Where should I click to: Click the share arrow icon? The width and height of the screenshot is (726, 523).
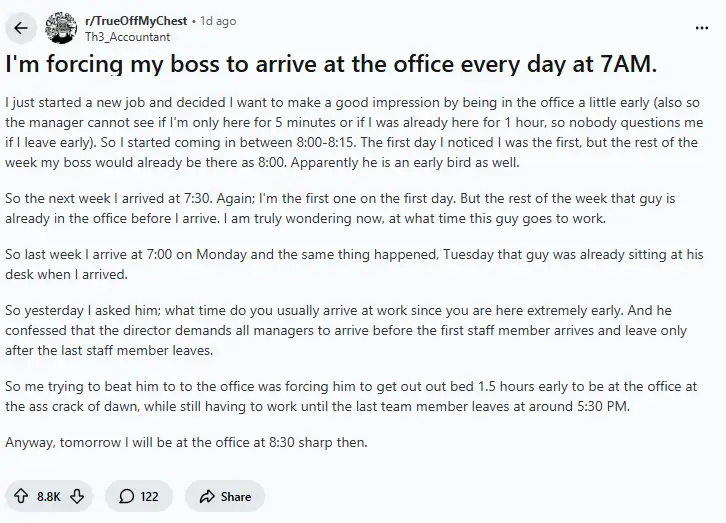(207, 496)
